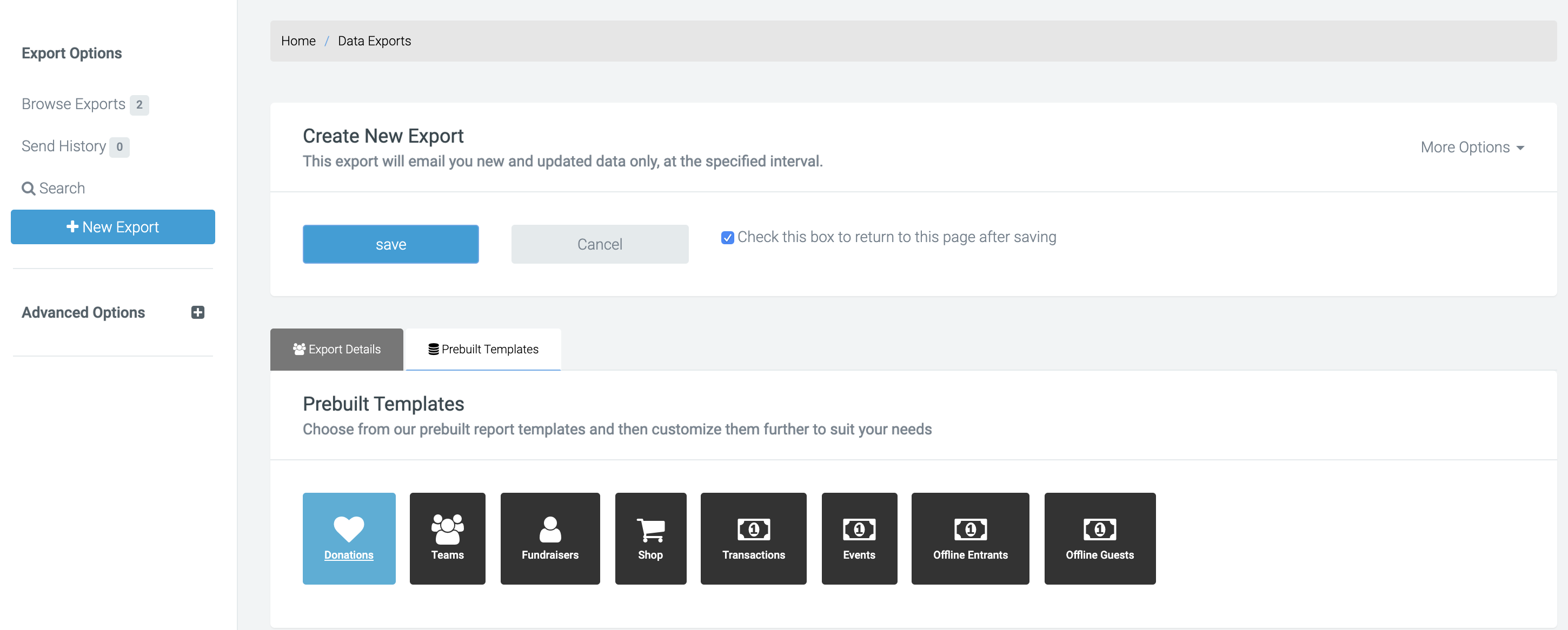Click the blue save button
Image resolution: width=1568 pixels, height=630 pixels.
click(x=390, y=244)
